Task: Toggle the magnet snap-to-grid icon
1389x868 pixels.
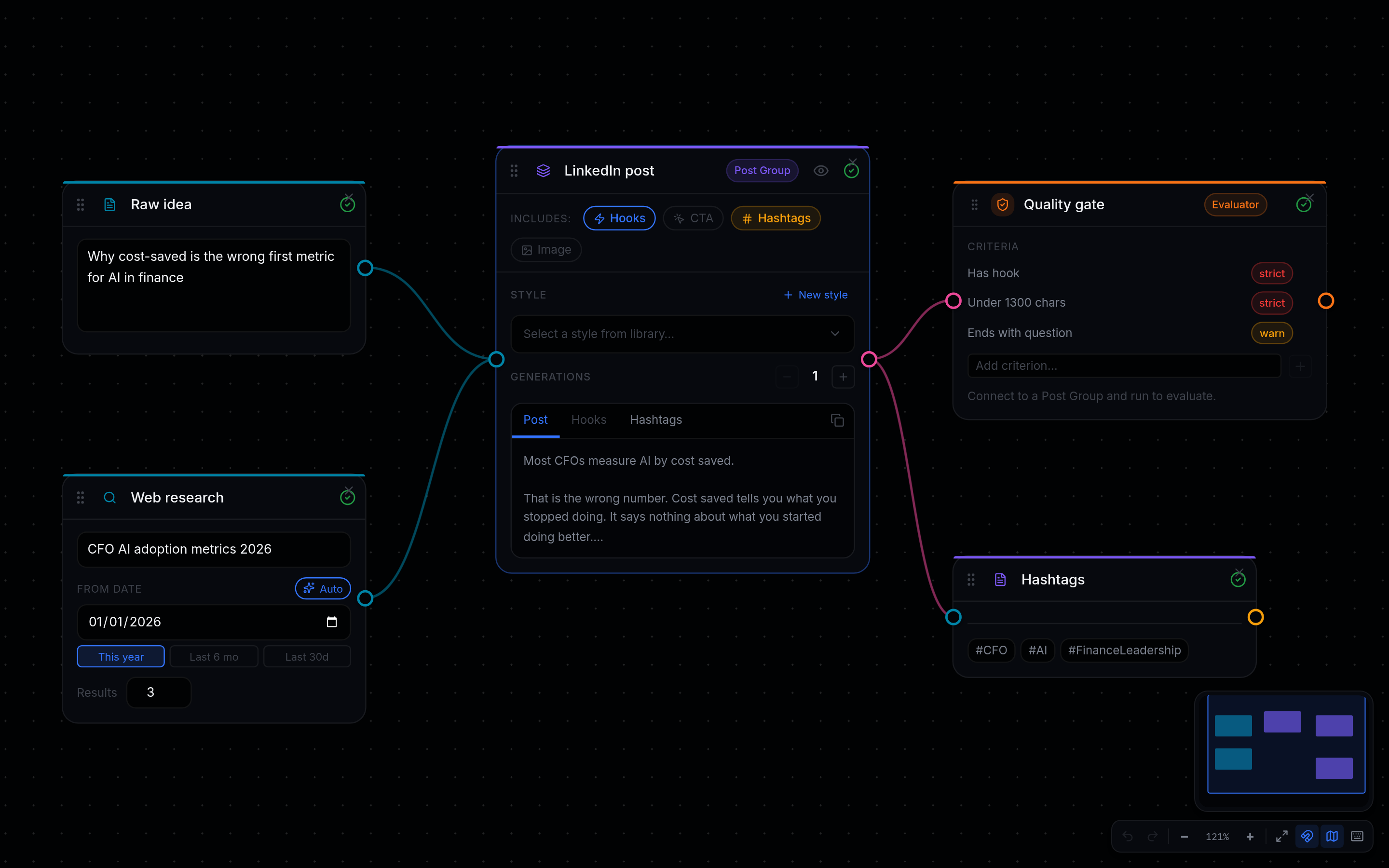Action: [x=1307, y=837]
